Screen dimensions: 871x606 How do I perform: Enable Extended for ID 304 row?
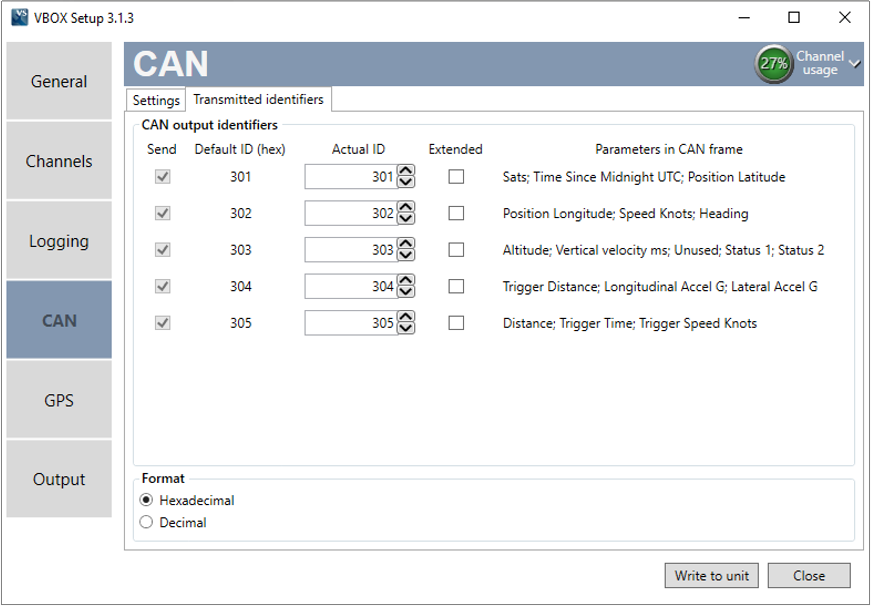[456, 286]
